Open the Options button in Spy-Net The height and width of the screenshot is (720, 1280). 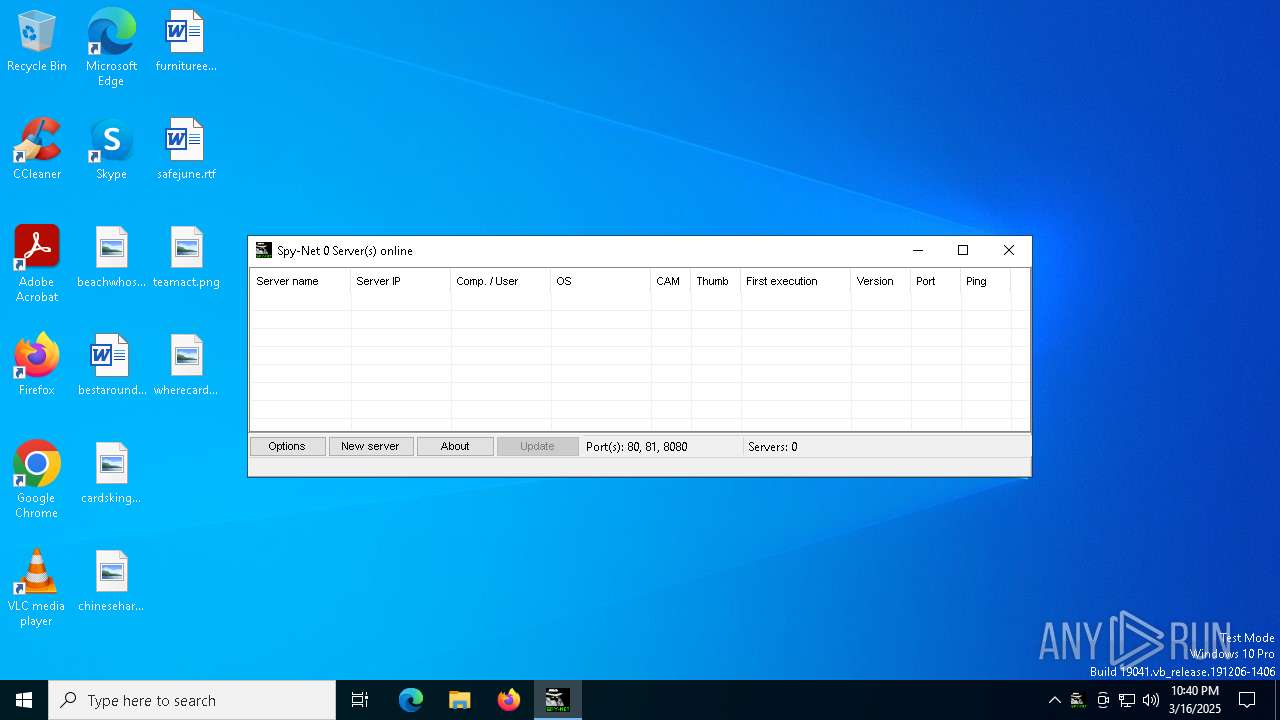pos(287,446)
